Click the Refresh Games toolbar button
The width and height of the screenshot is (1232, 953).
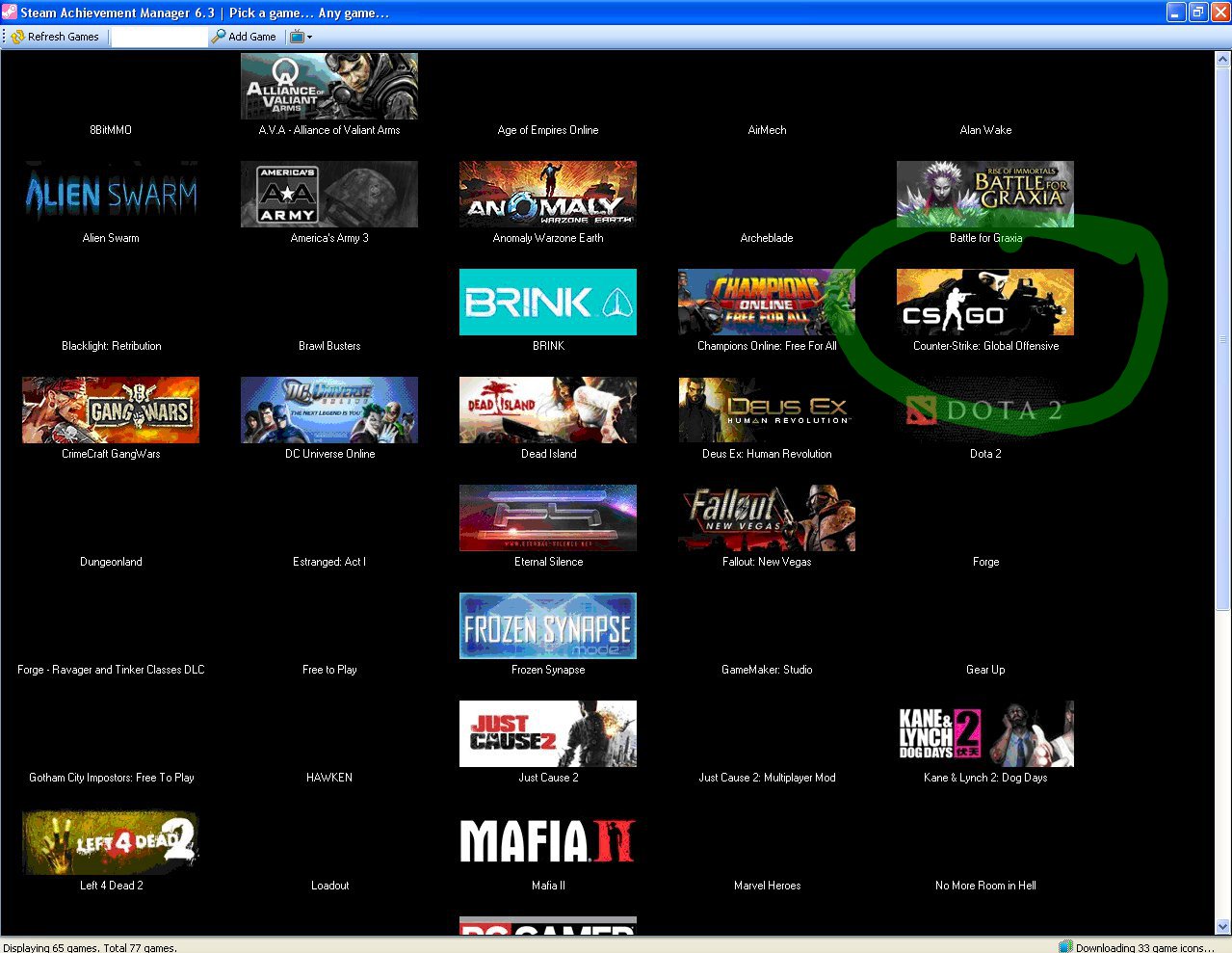click(55, 37)
